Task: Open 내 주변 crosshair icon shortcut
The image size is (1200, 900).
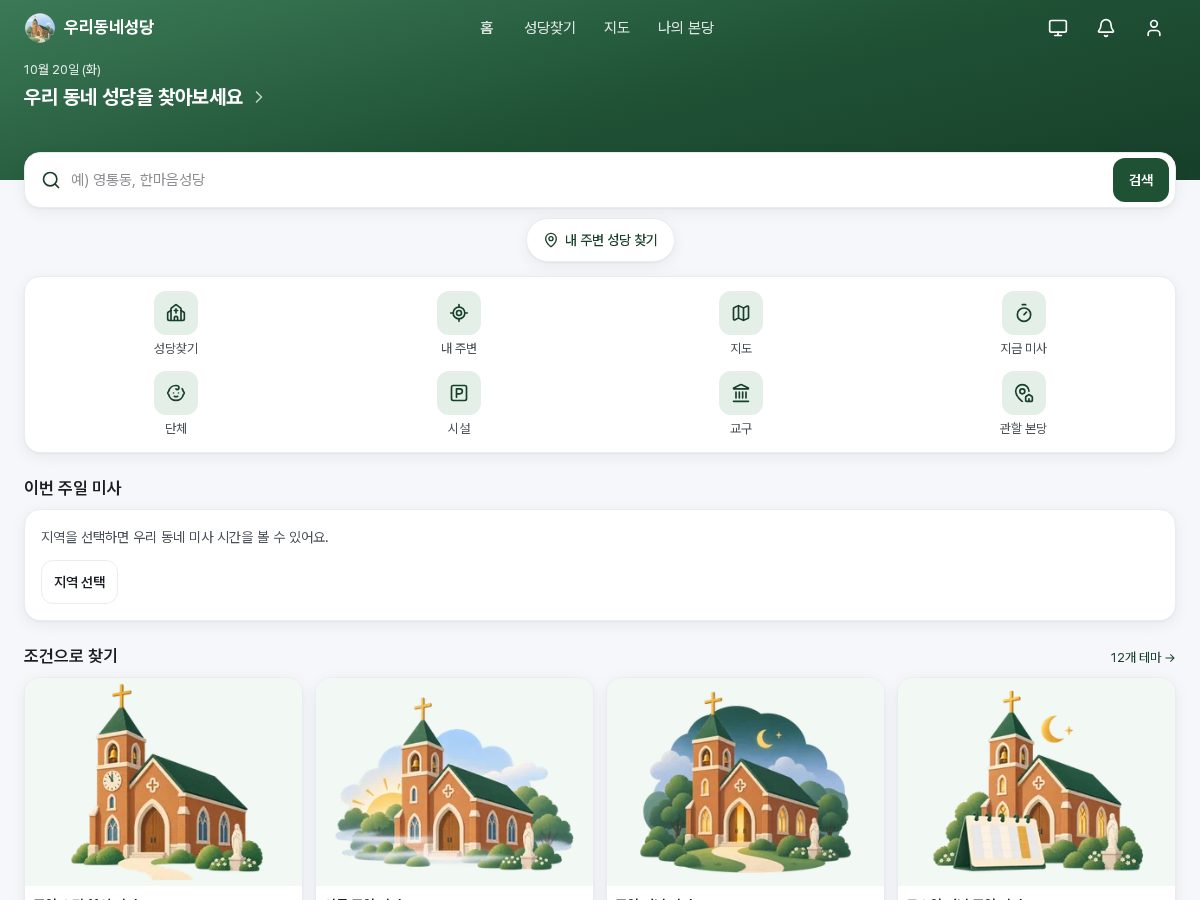Action: pyautogui.click(x=459, y=313)
